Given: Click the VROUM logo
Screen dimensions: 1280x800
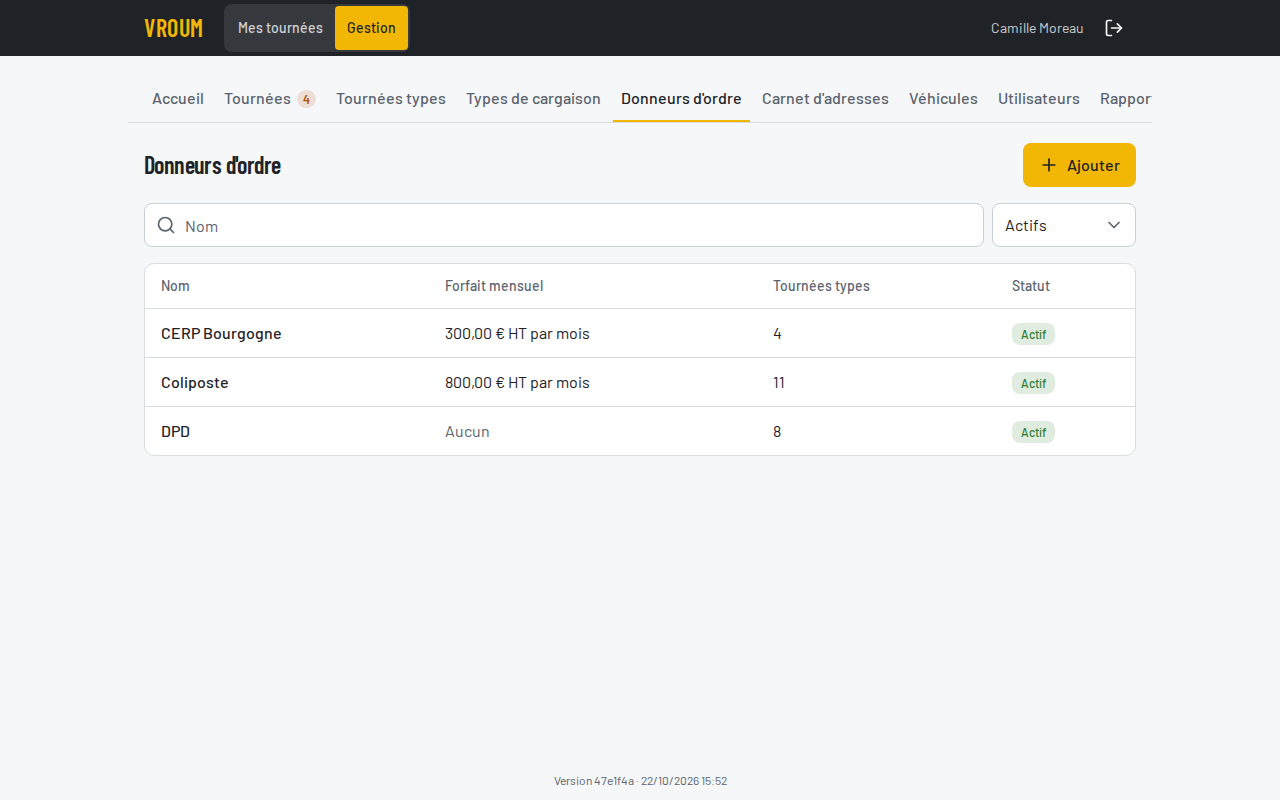Looking at the screenshot, I should [x=173, y=28].
